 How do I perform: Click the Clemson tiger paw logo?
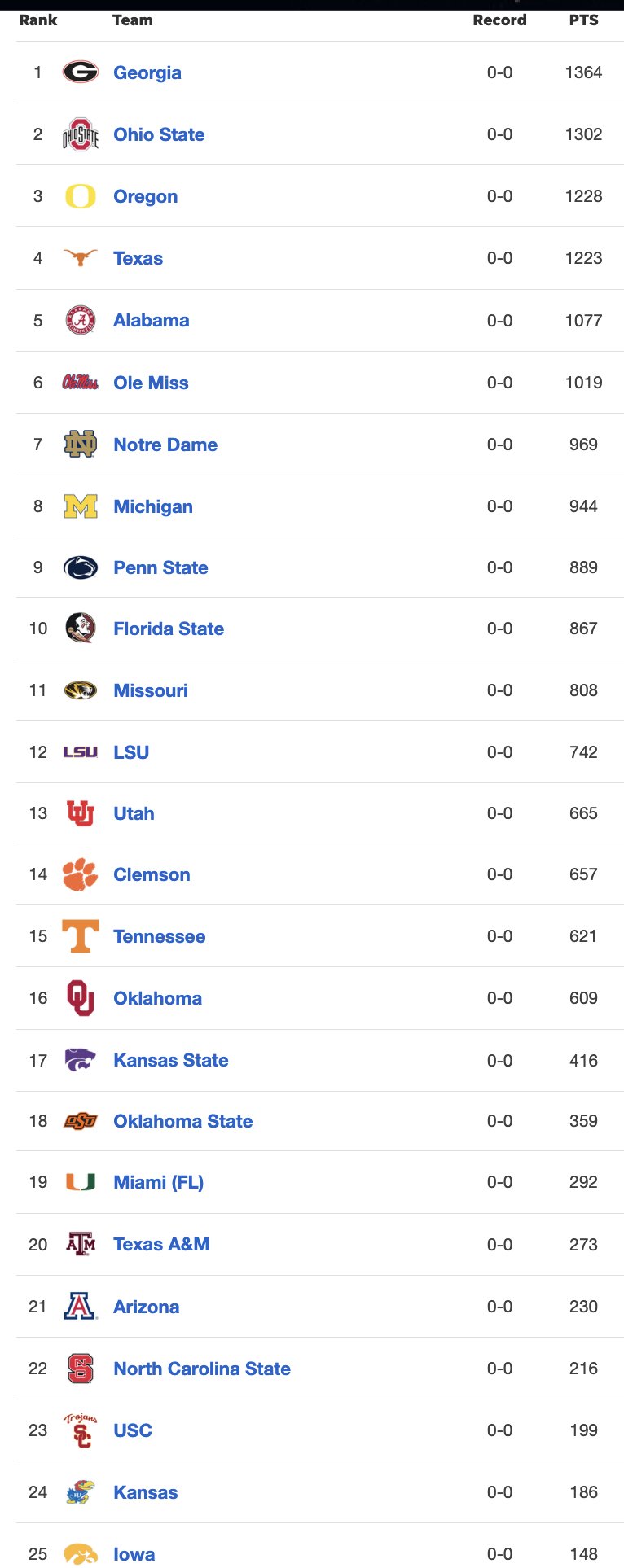pyautogui.click(x=80, y=874)
